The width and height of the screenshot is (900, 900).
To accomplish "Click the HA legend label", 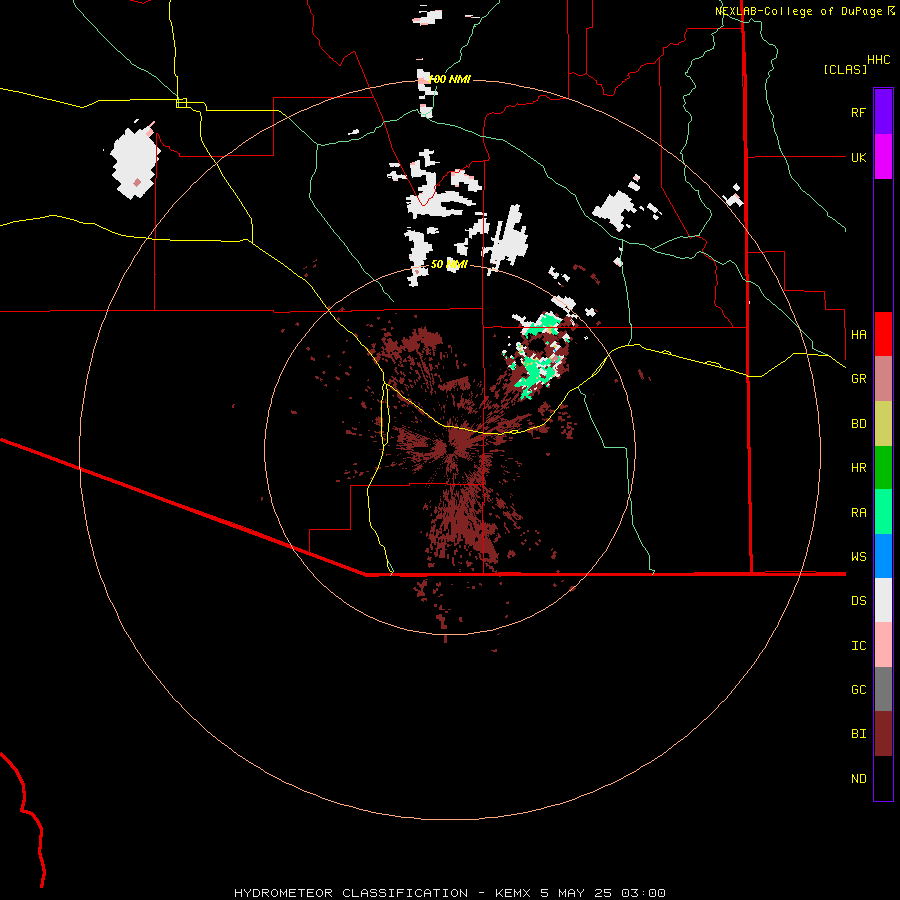I will point(858,334).
